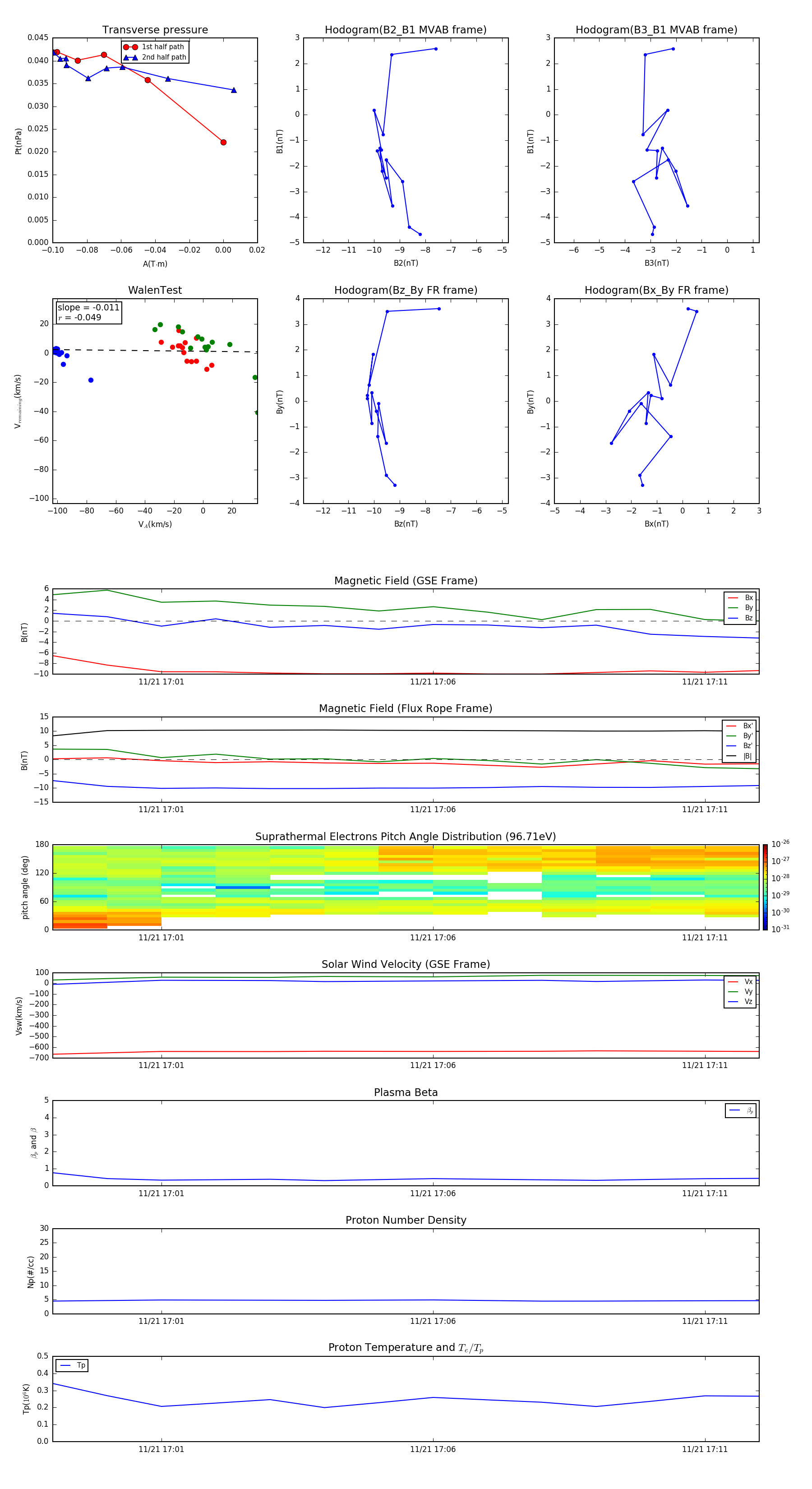Click "11/21 17:06" tick under Proton Temperature plot

pyautogui.click(x=433, y=1449)
